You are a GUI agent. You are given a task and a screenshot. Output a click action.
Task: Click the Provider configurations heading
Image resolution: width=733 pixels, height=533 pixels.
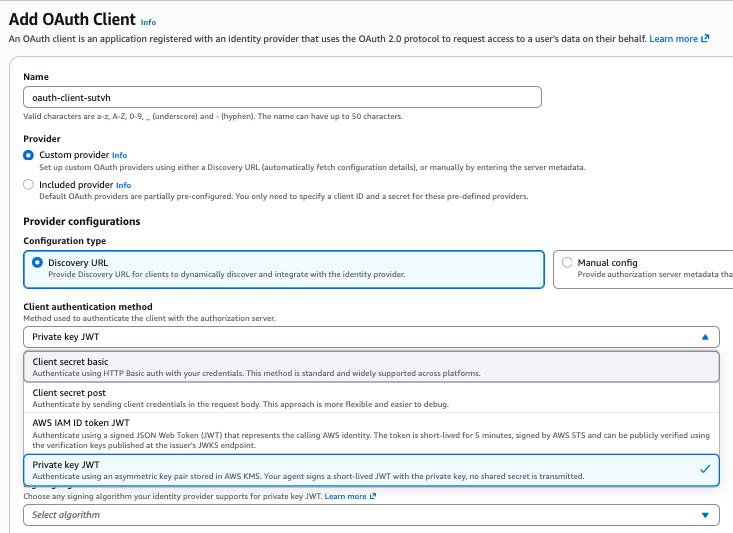(x=82, y=221)
